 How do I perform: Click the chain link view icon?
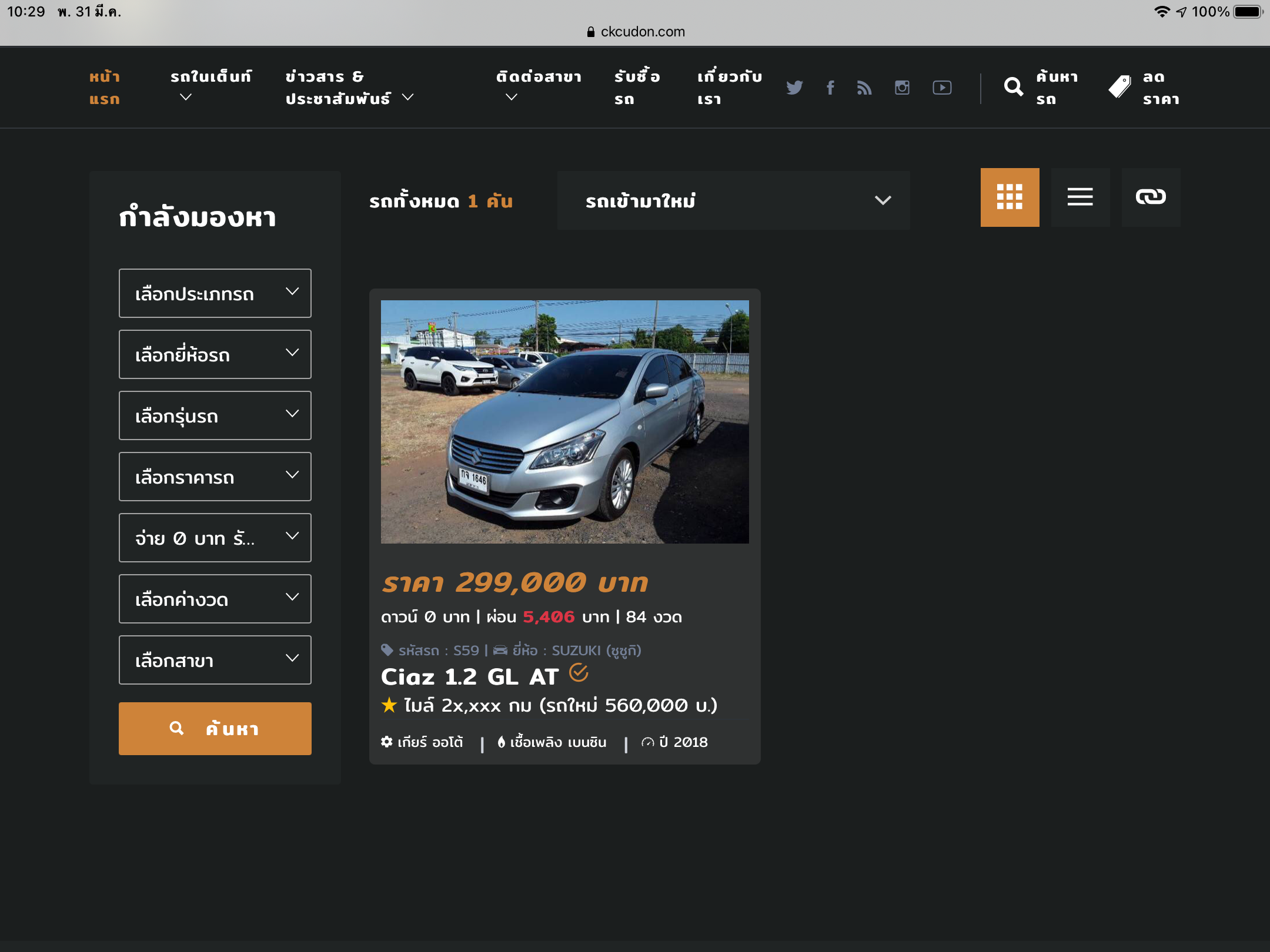[1151, 197]
